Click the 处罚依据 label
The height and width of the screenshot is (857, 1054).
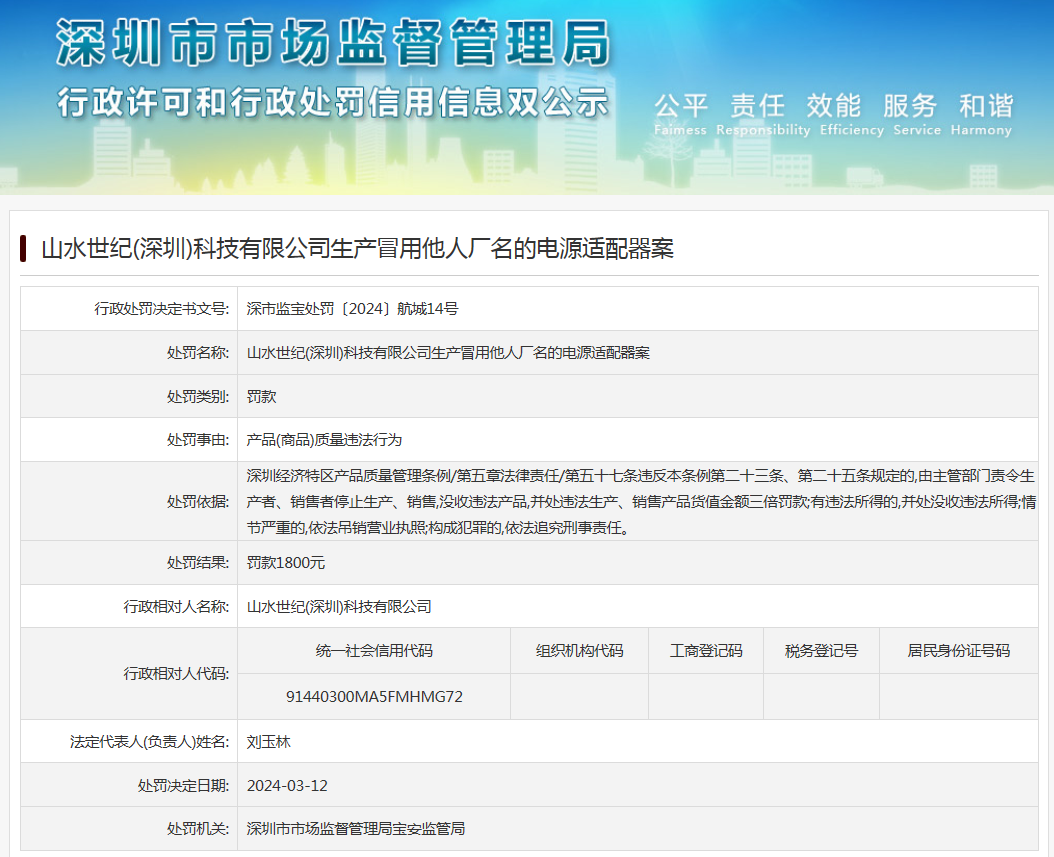click(198, 501)
